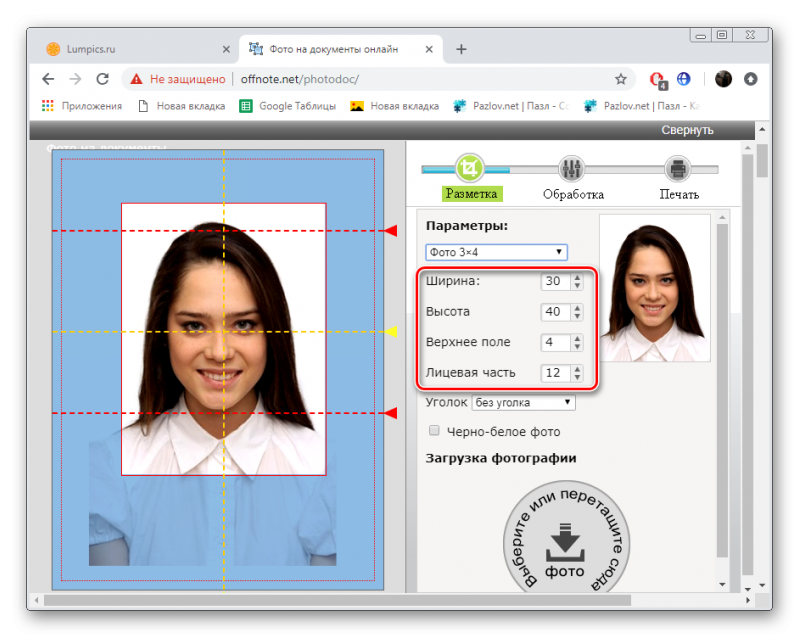Click the Обработка step label
The image size is (800, 638).
(x=573, y=194)
